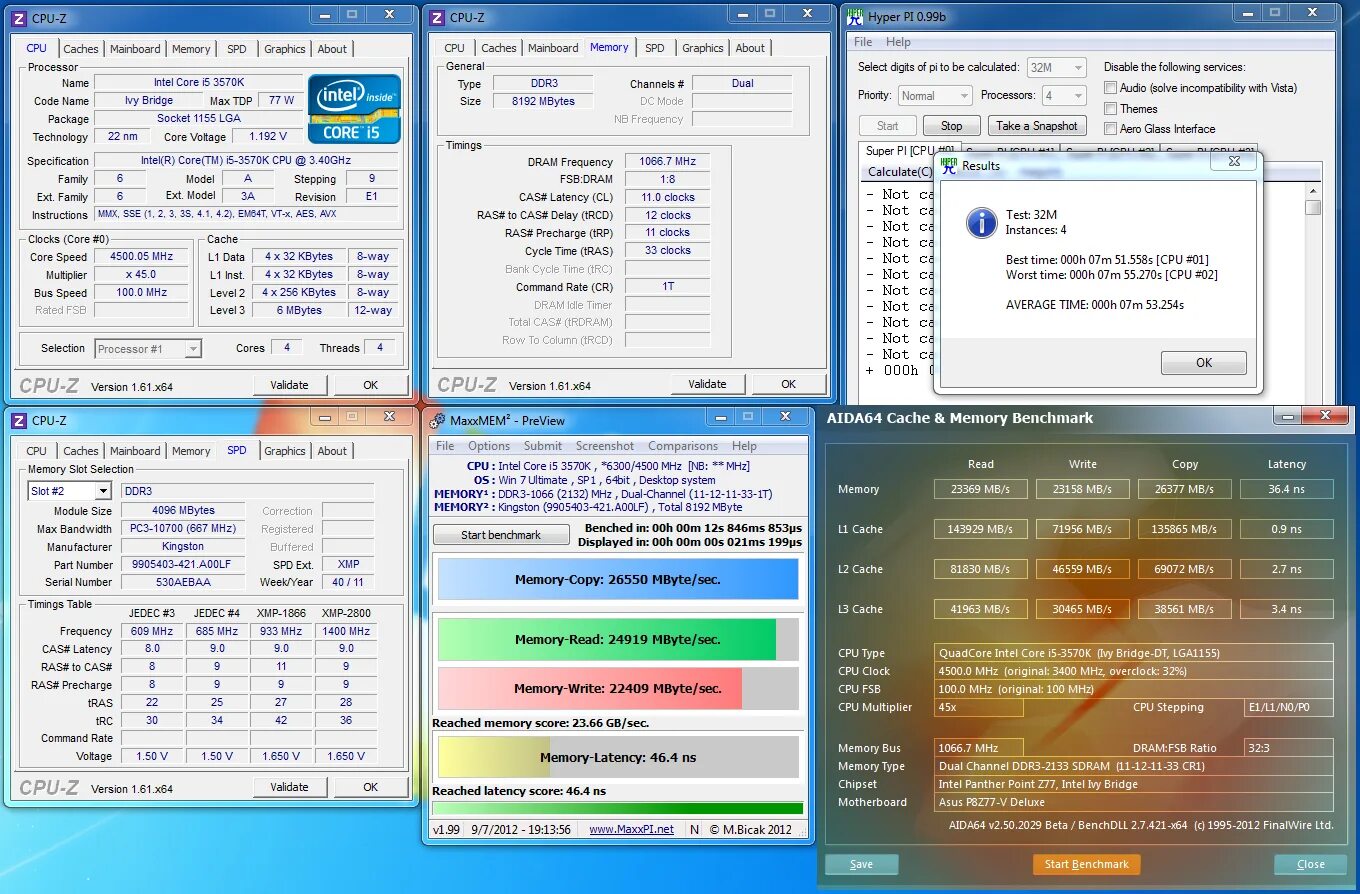This screenshot has width=1360, height=894.
Task: Open the File menu in MaxxMEM
Action: coord(445,446)
